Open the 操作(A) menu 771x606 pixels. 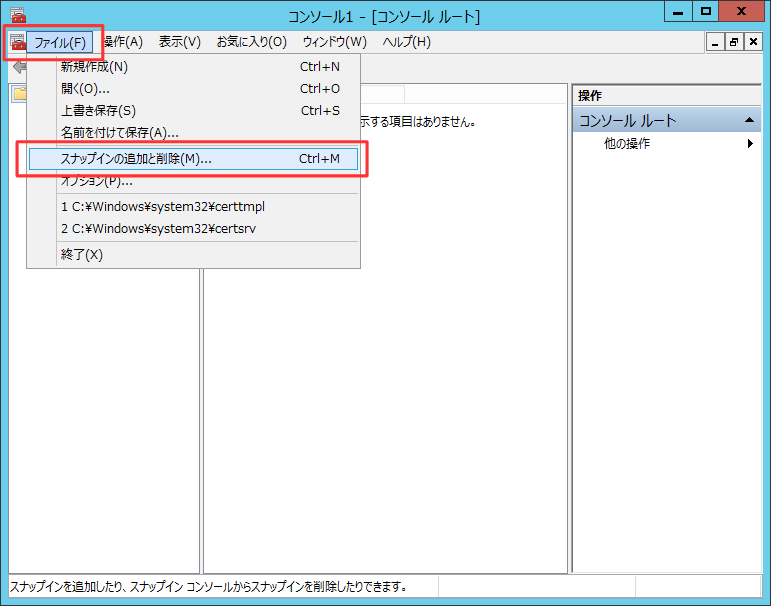122,42
